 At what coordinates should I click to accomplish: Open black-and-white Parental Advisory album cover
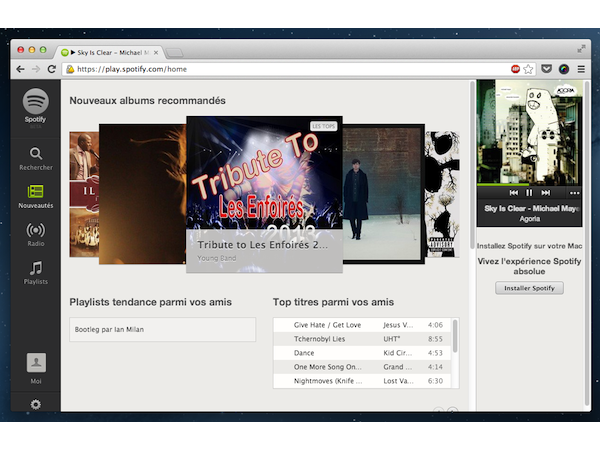[x=442, y=194]
